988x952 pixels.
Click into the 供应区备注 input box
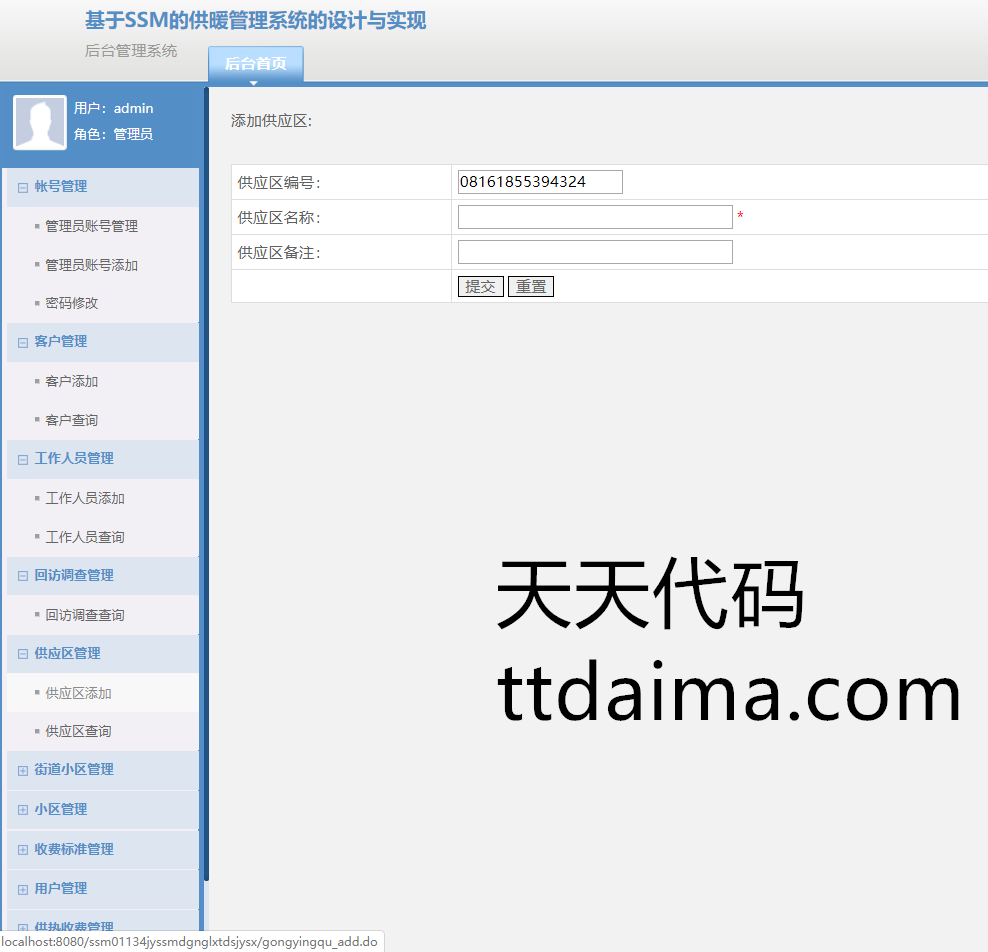tap(595, 252)
